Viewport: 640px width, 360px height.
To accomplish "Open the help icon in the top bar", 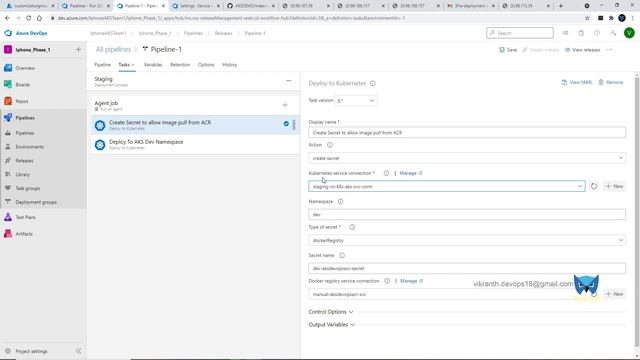I will coord(597,33).
